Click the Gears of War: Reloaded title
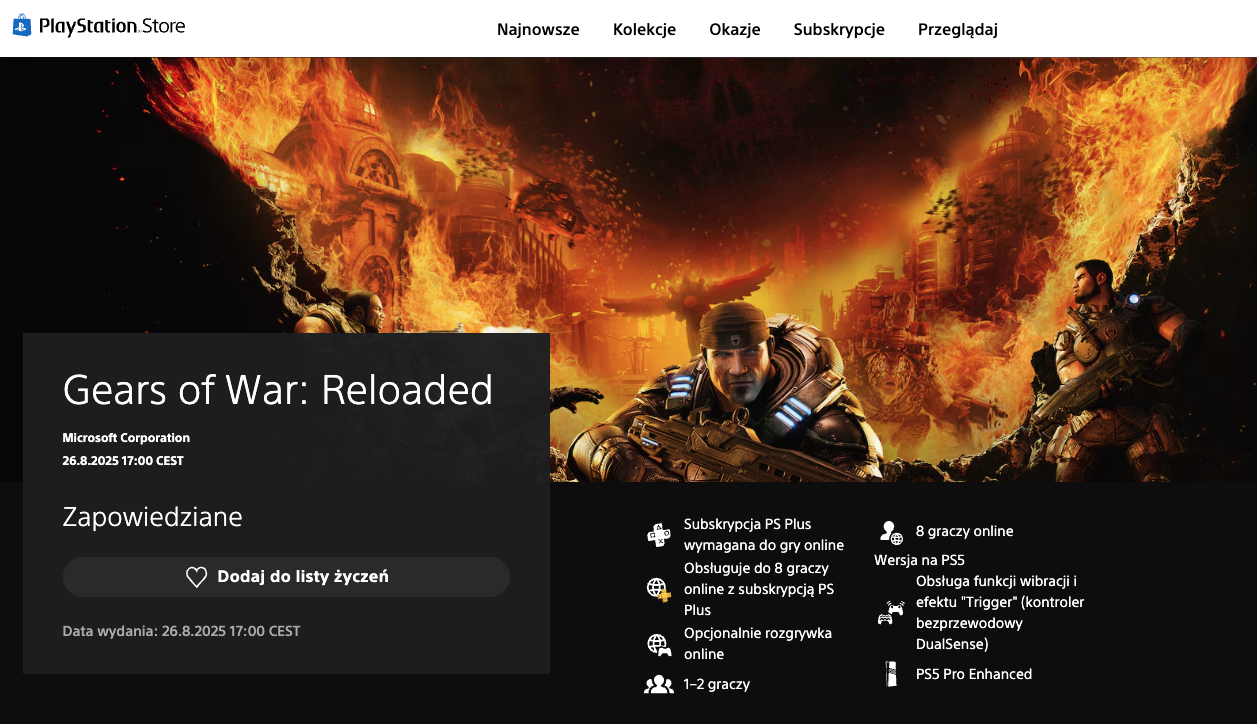This screenshot has height=724, width=1257. pos(278,390)
